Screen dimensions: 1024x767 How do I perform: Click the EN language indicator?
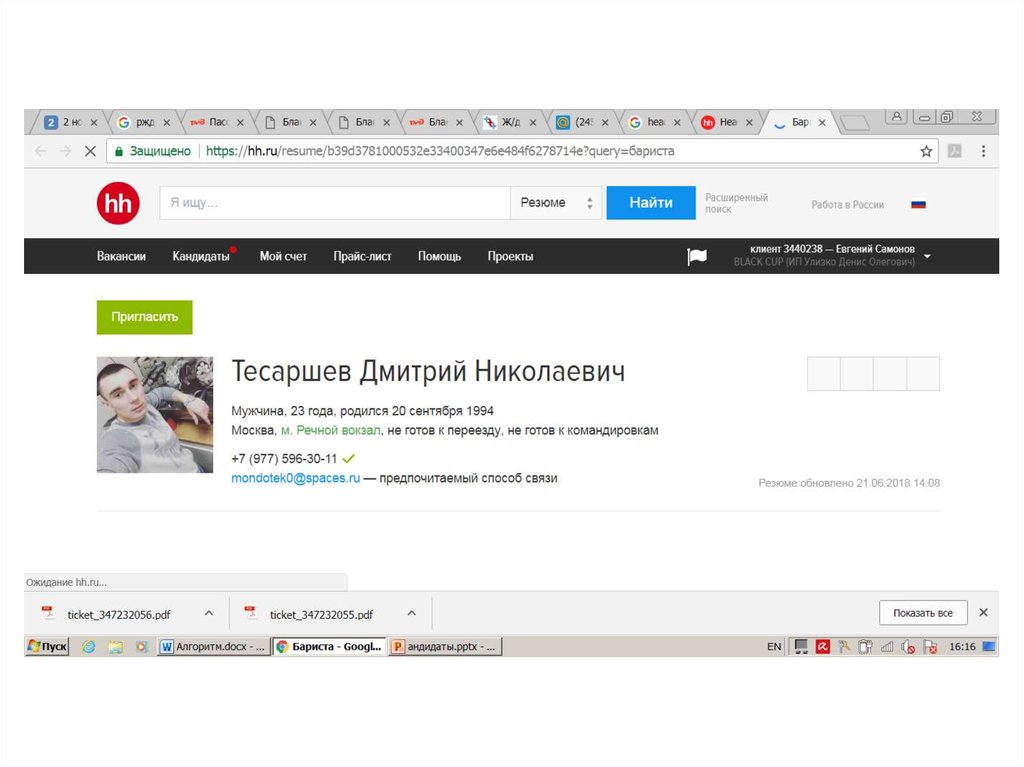click(x=774, y=647)
